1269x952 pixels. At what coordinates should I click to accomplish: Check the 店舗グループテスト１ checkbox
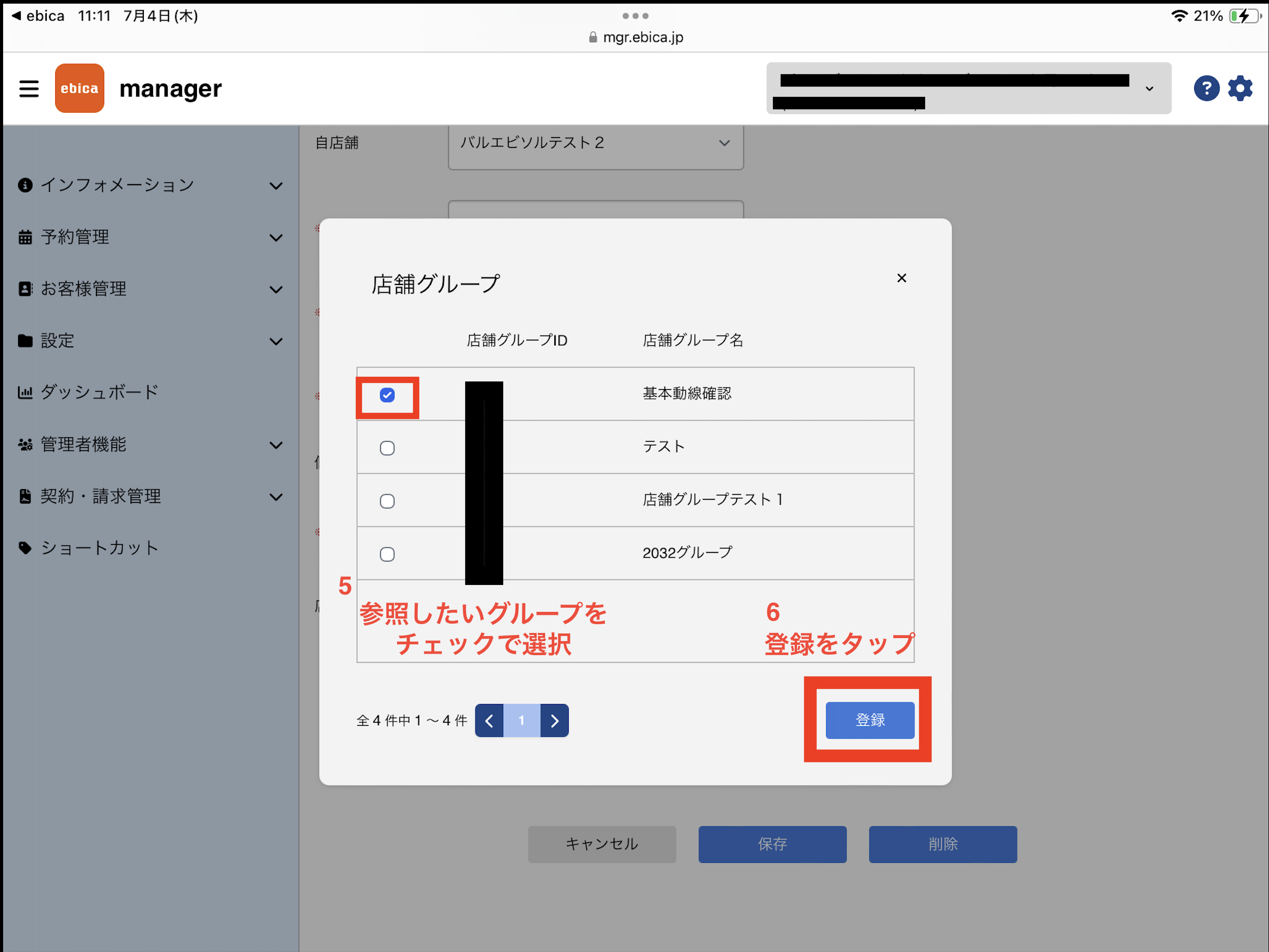(x=387, y=501)
